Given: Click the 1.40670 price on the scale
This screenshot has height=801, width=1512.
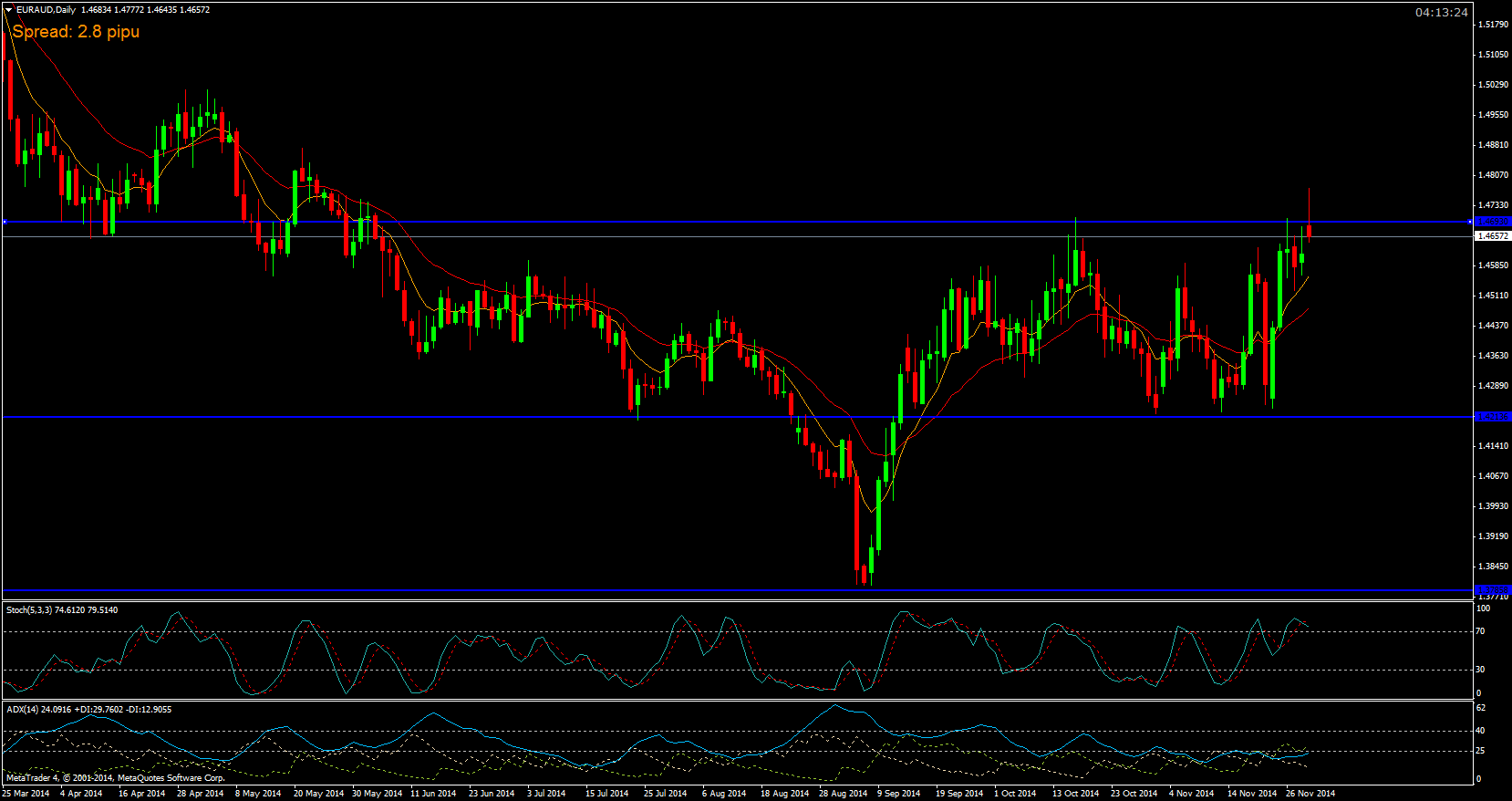Looking at the screenshot, I should tap(1493, 476).
